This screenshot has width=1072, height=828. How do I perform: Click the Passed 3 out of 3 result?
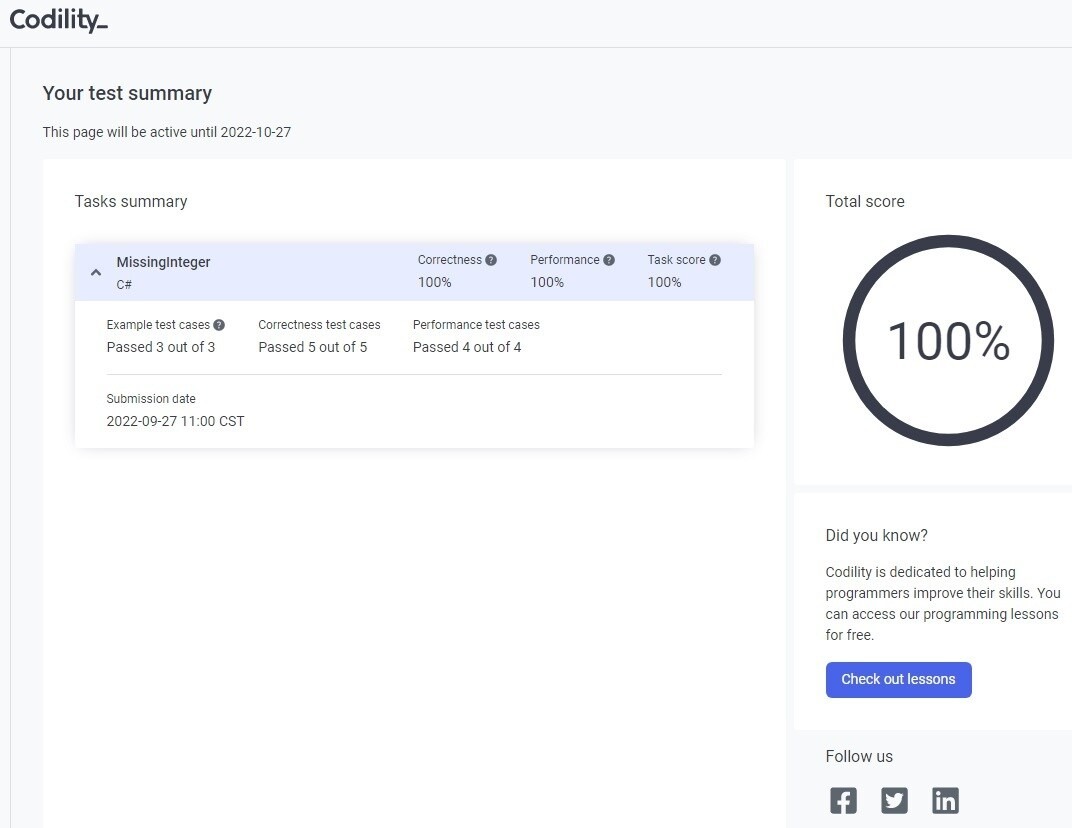(160, 347)
